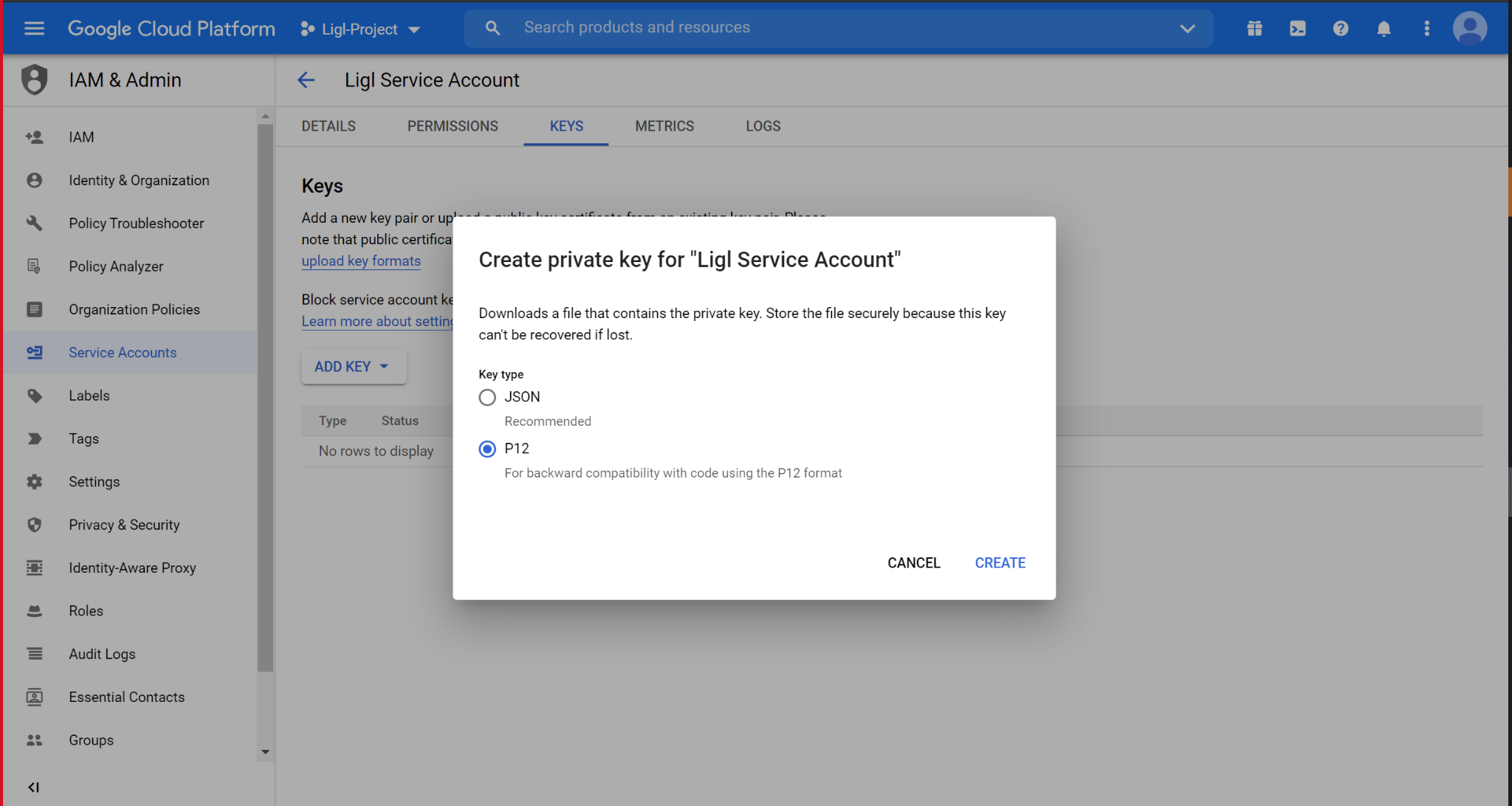Go back with the left arrow
The width and height of the screenshot is (1512, 806).
[x=306, y=80]
